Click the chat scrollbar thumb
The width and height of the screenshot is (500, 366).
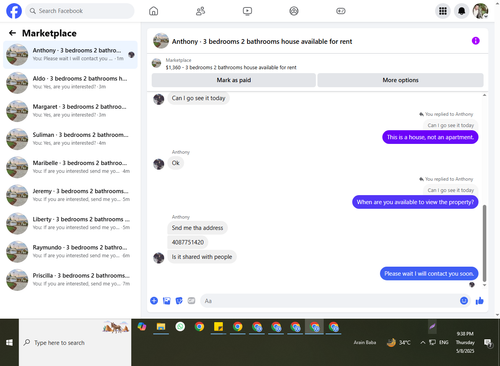(x=484, y=243)
